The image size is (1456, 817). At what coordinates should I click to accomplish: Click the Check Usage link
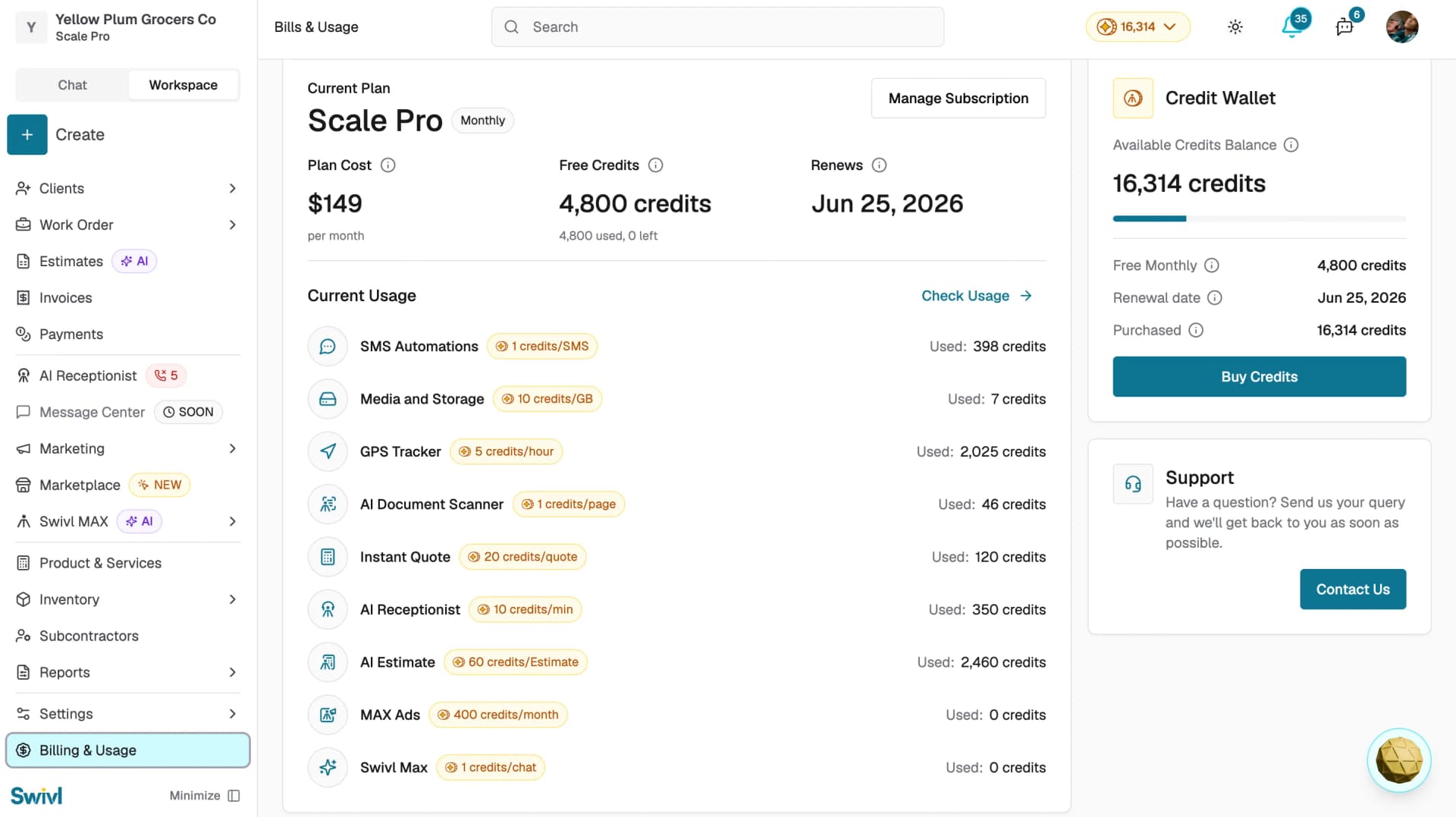977,296
